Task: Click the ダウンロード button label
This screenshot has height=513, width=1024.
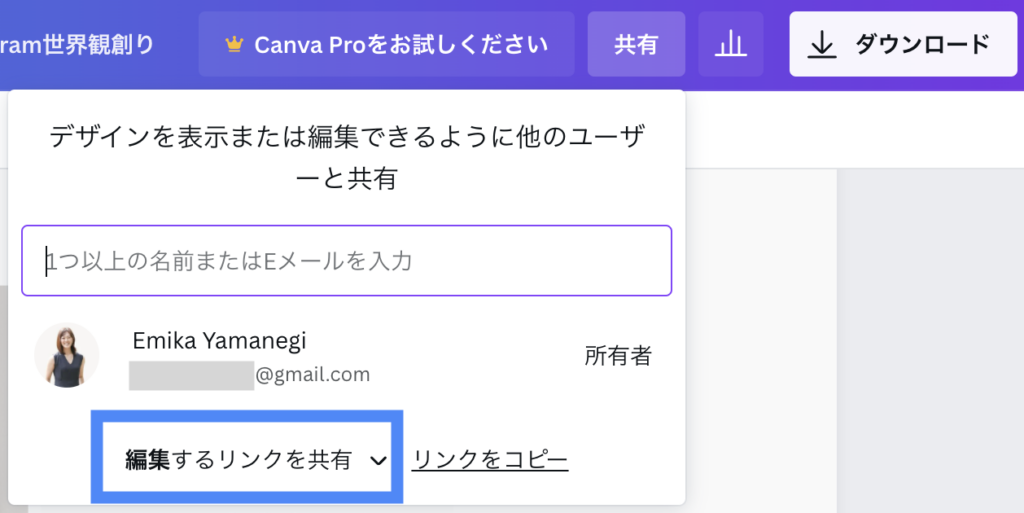Action: [x=921, y=44]
